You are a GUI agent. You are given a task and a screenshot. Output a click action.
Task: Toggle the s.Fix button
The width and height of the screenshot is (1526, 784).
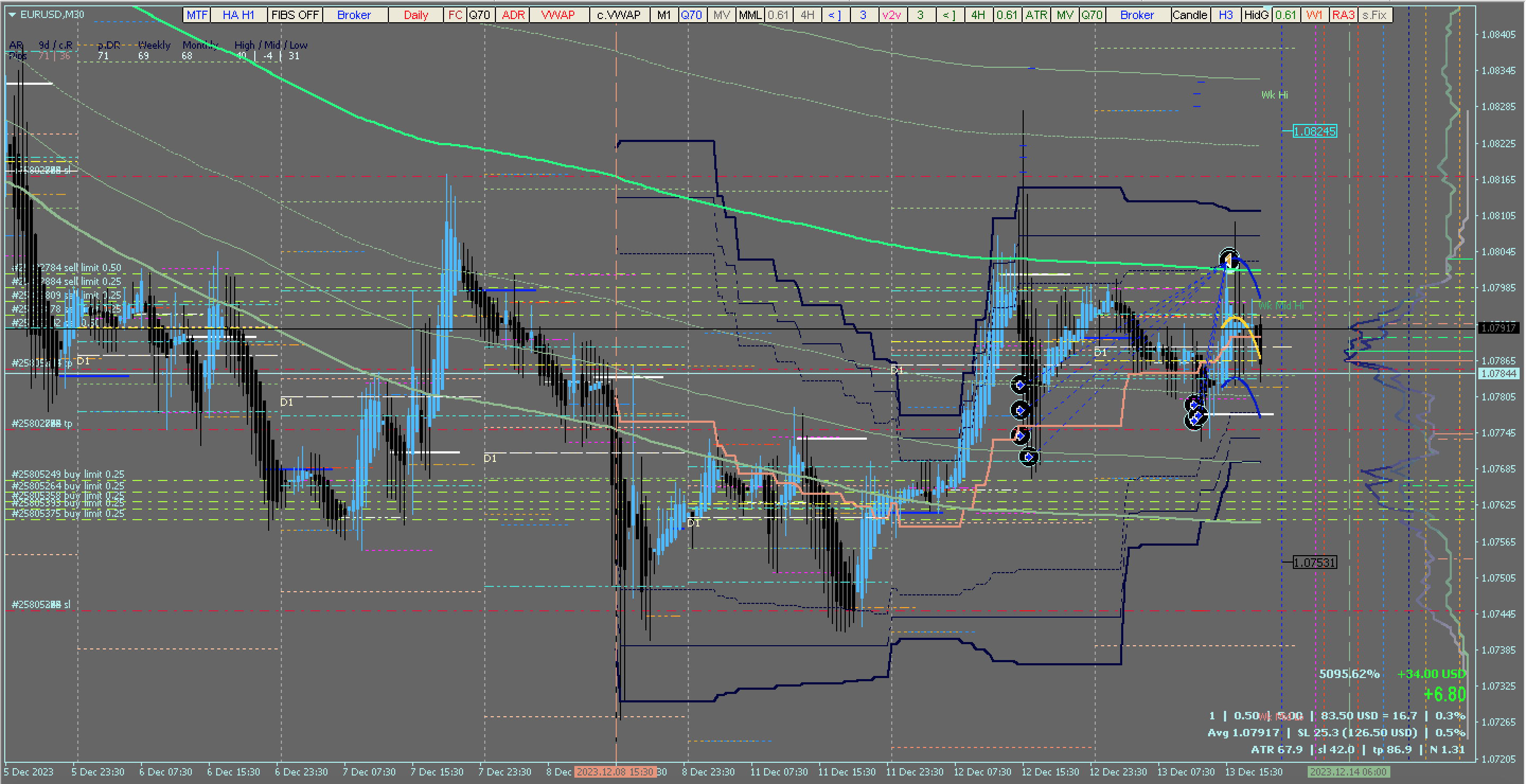point(1375,15)
